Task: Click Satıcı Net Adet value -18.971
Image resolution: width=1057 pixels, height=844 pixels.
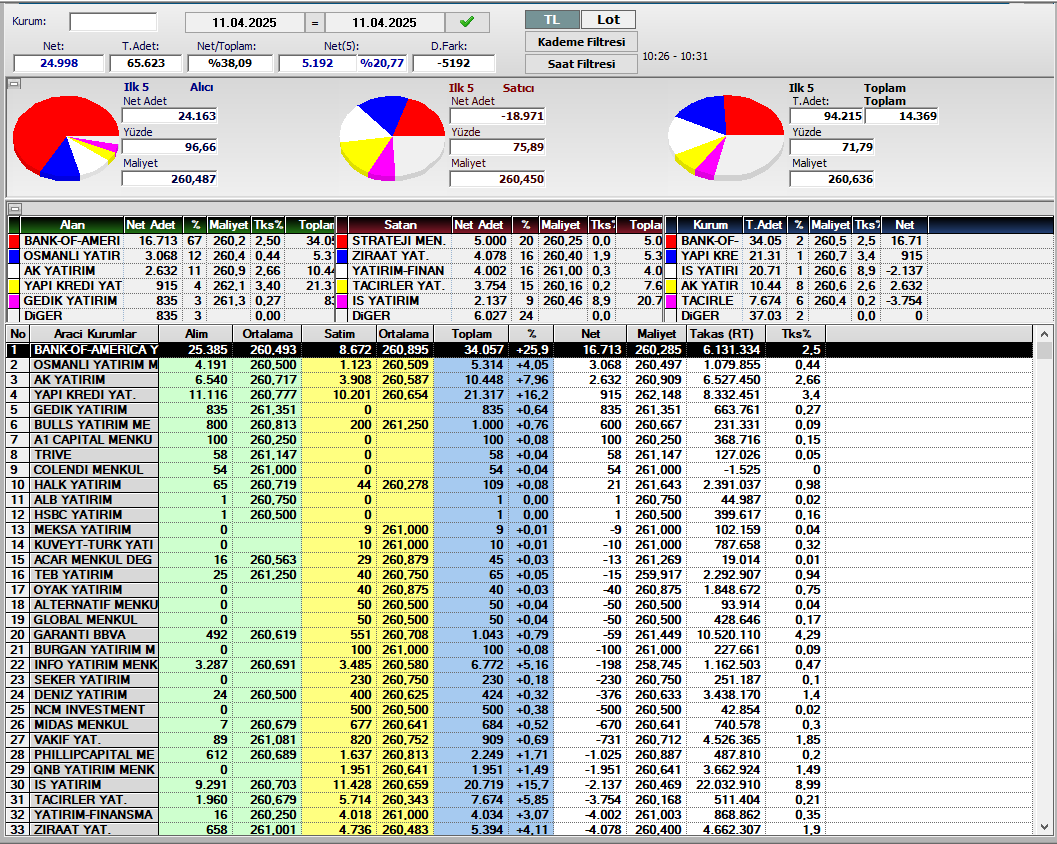Action: click(497, 116)
